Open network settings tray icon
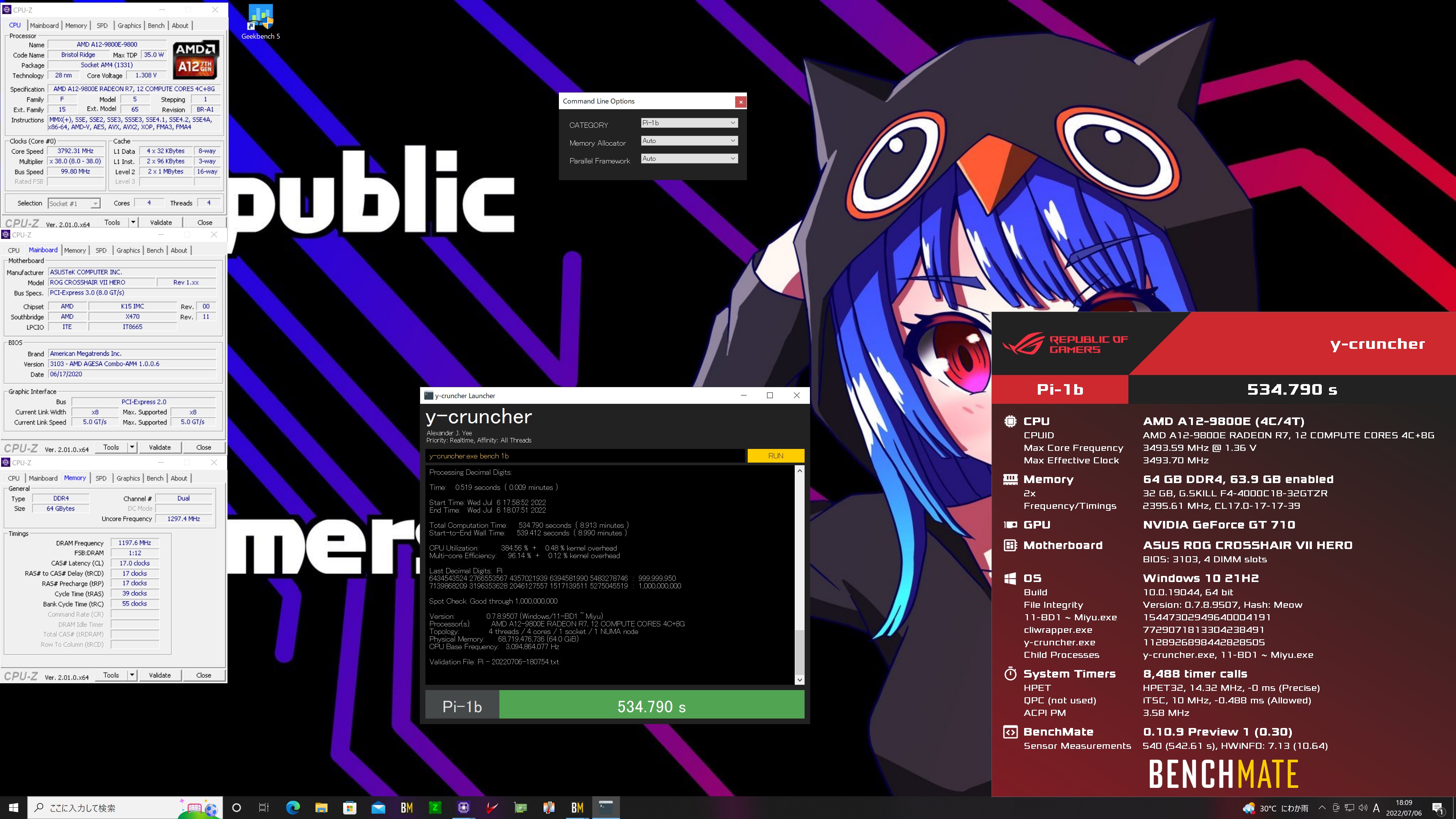This screenshot has width=1456, height=819. tap(1349, 808)
